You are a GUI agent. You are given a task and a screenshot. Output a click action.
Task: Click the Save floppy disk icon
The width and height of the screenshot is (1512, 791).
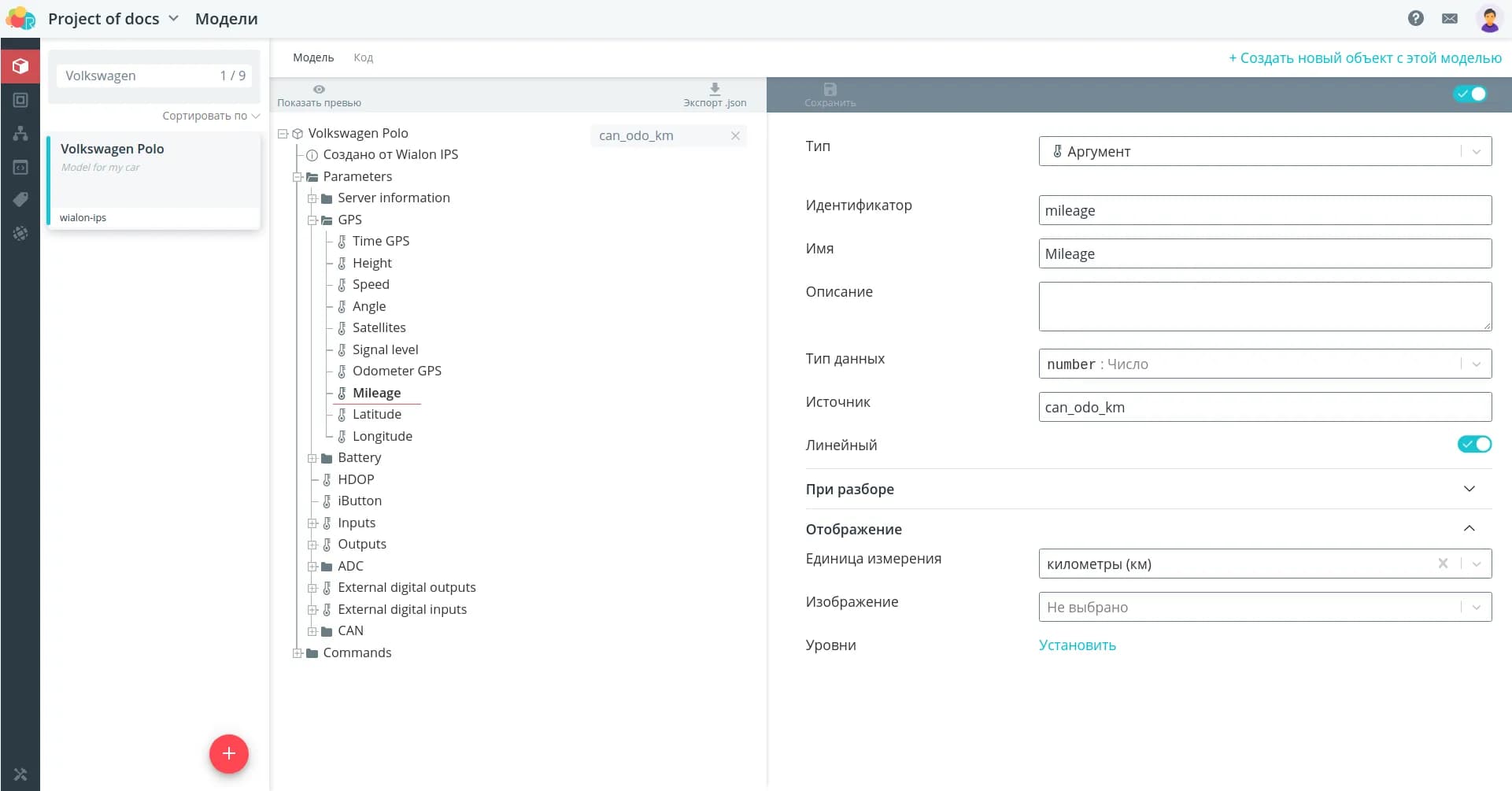[x=830, y=89]
